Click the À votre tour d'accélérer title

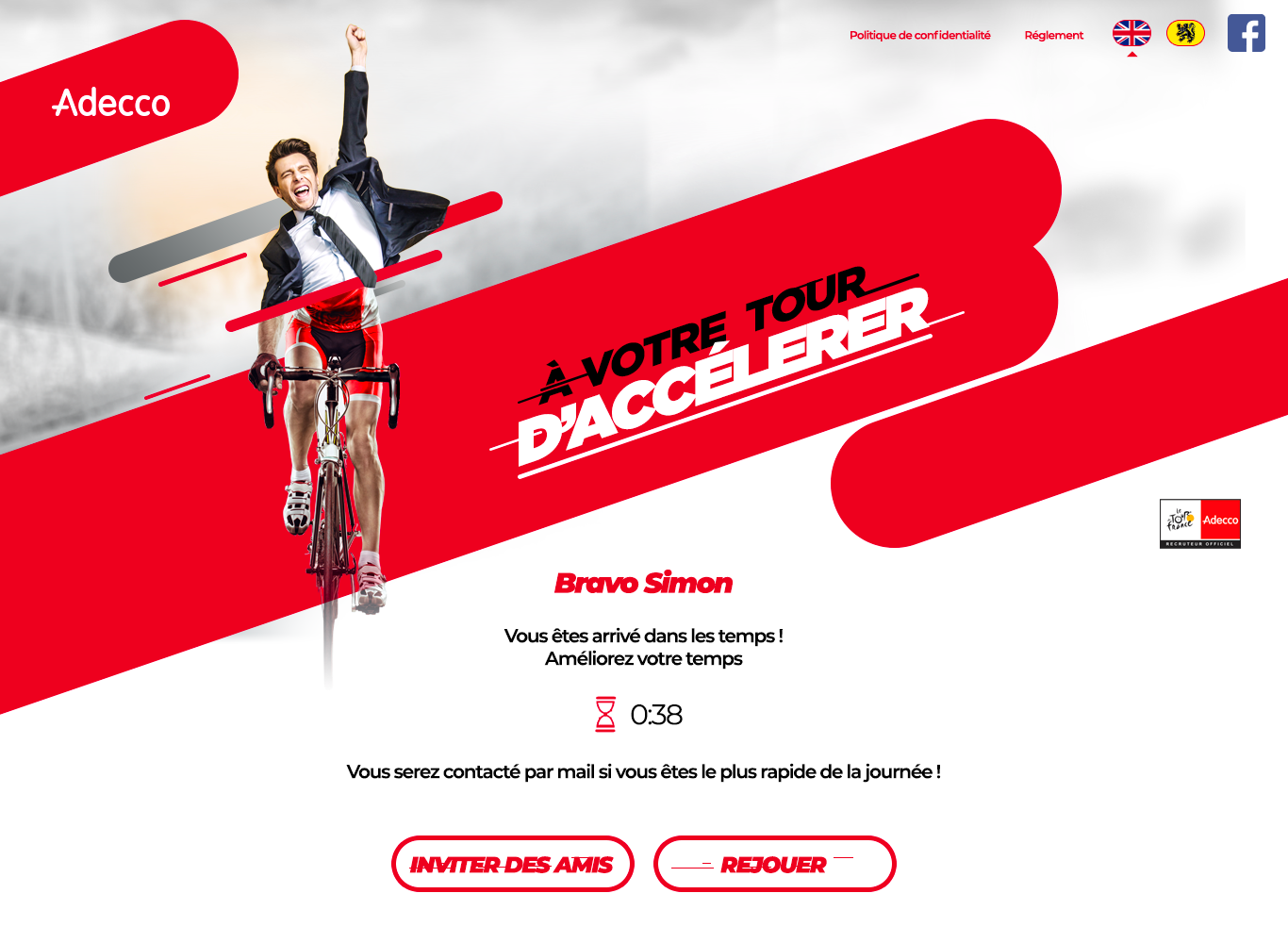coord(726,368)
